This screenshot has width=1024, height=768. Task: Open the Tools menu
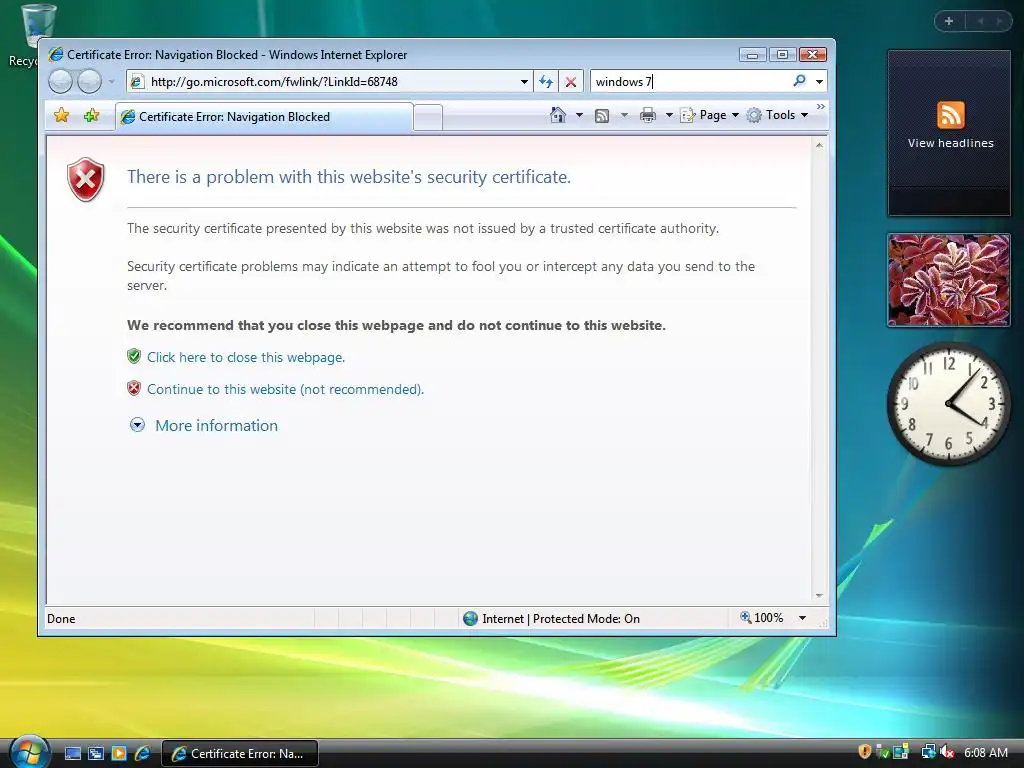(778, 115)
